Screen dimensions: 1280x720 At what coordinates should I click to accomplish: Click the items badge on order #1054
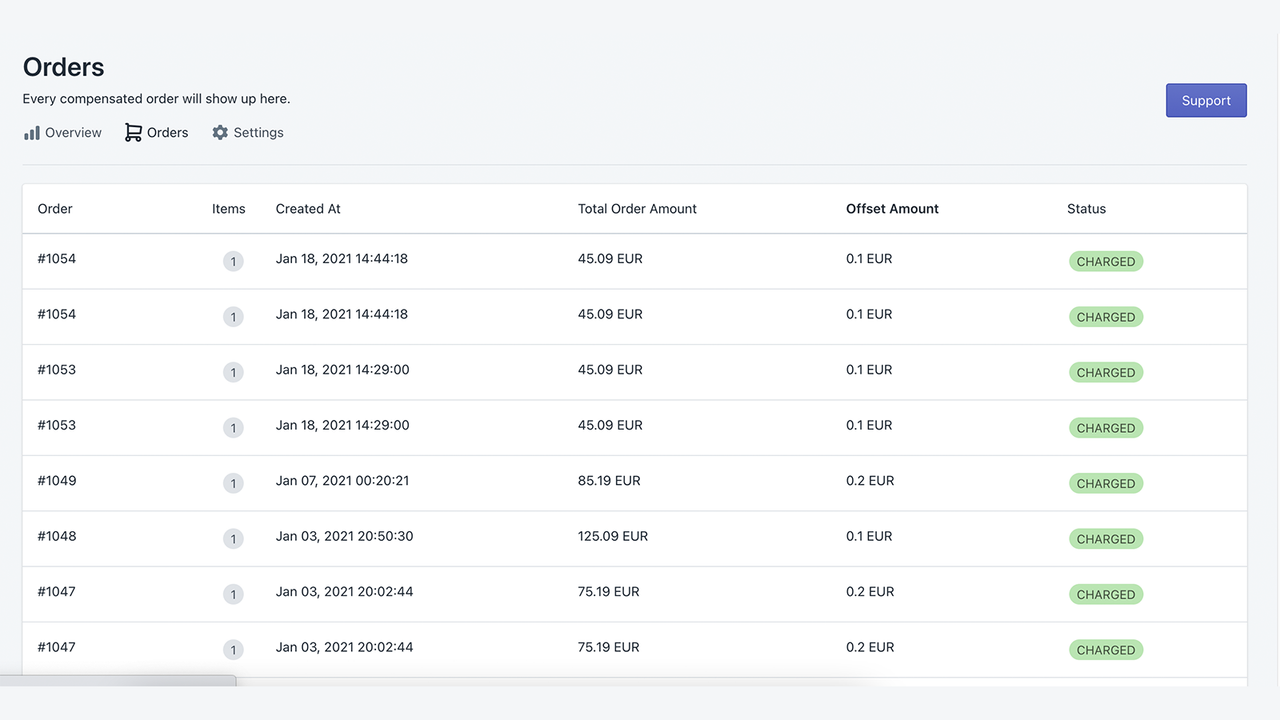(233, 261)
